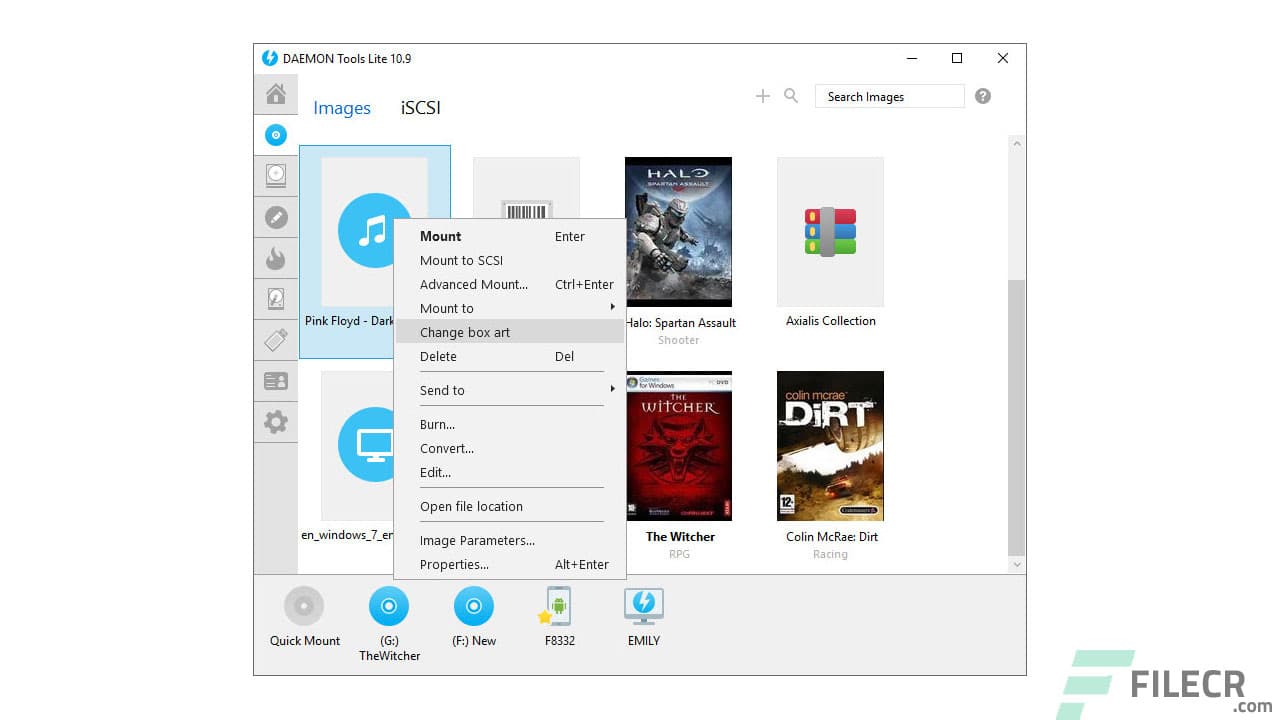Expand the Mount to submenu

pos(446,308)
